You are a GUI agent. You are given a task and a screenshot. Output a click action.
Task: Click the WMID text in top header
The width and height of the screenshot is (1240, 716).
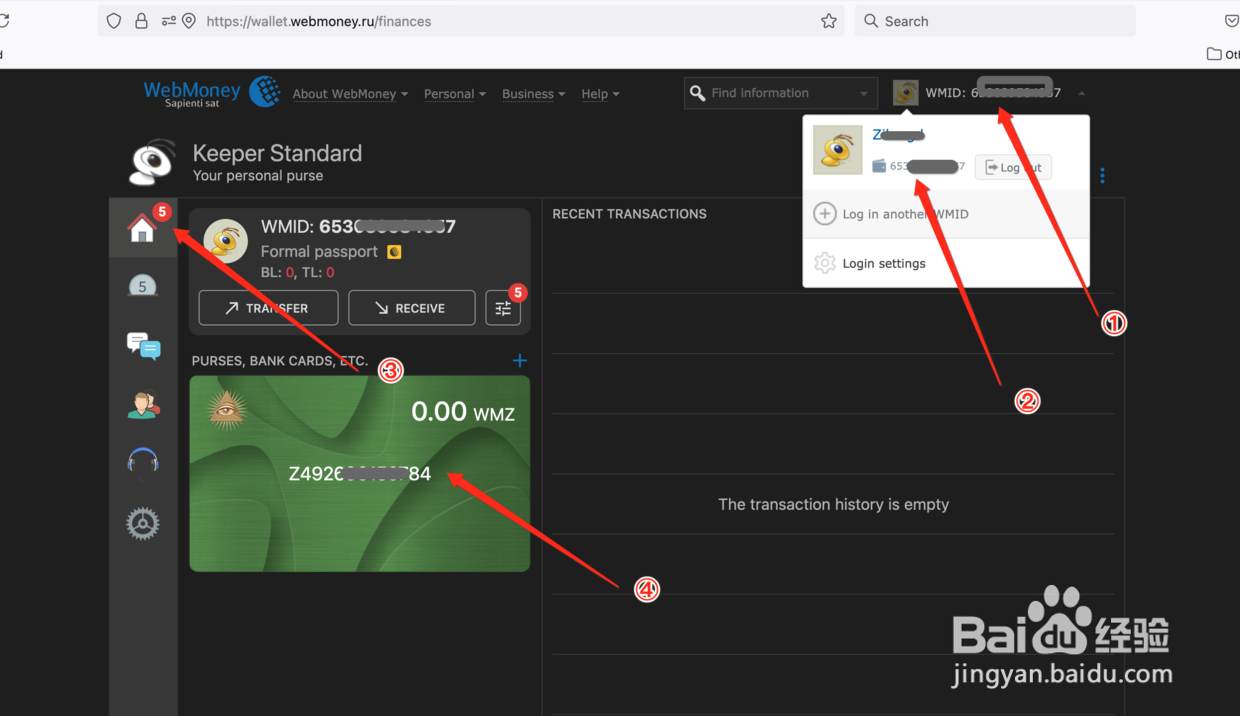click(x=993, y=93)
